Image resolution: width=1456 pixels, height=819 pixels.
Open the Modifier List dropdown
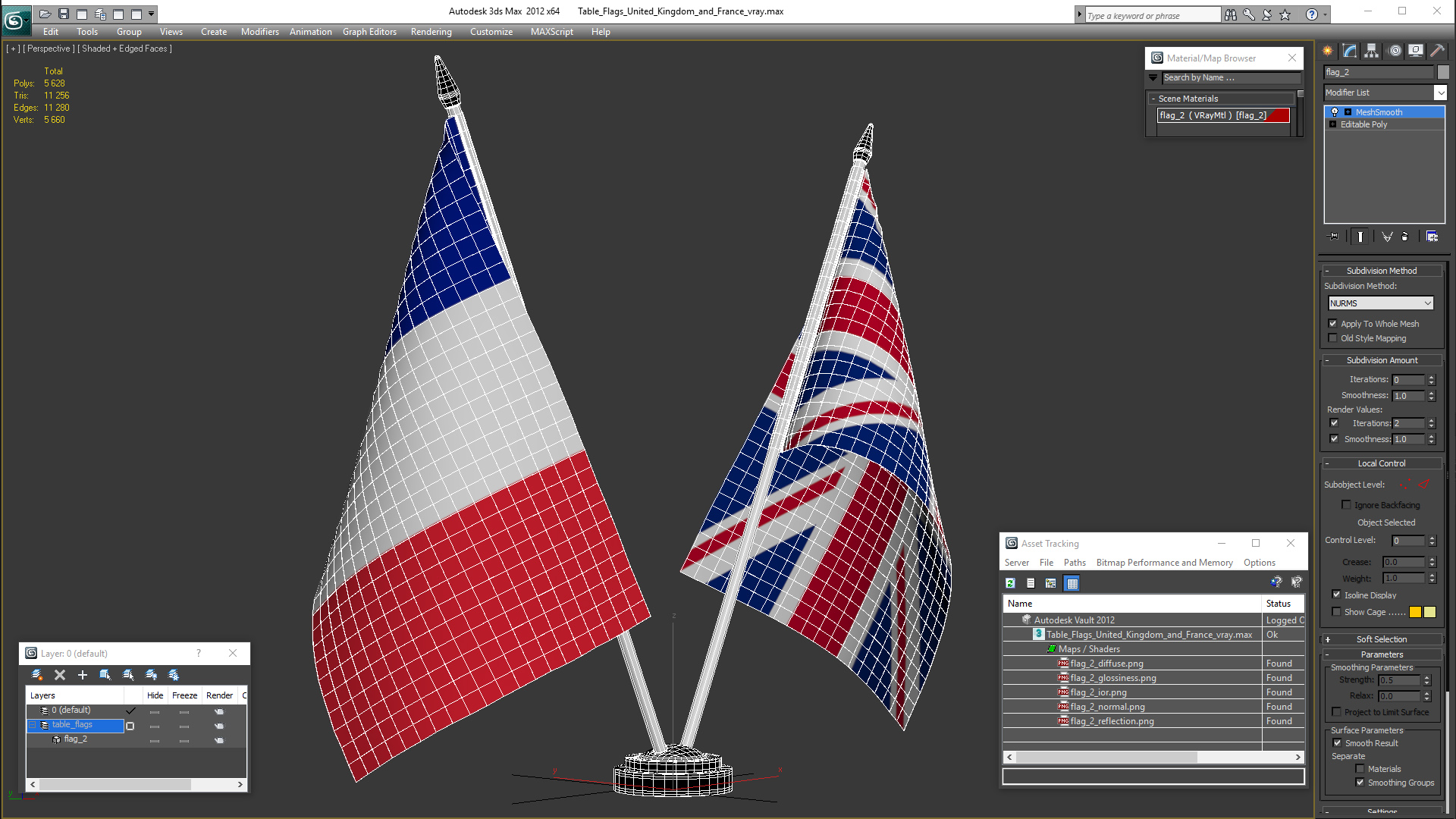coord(1440,93)
